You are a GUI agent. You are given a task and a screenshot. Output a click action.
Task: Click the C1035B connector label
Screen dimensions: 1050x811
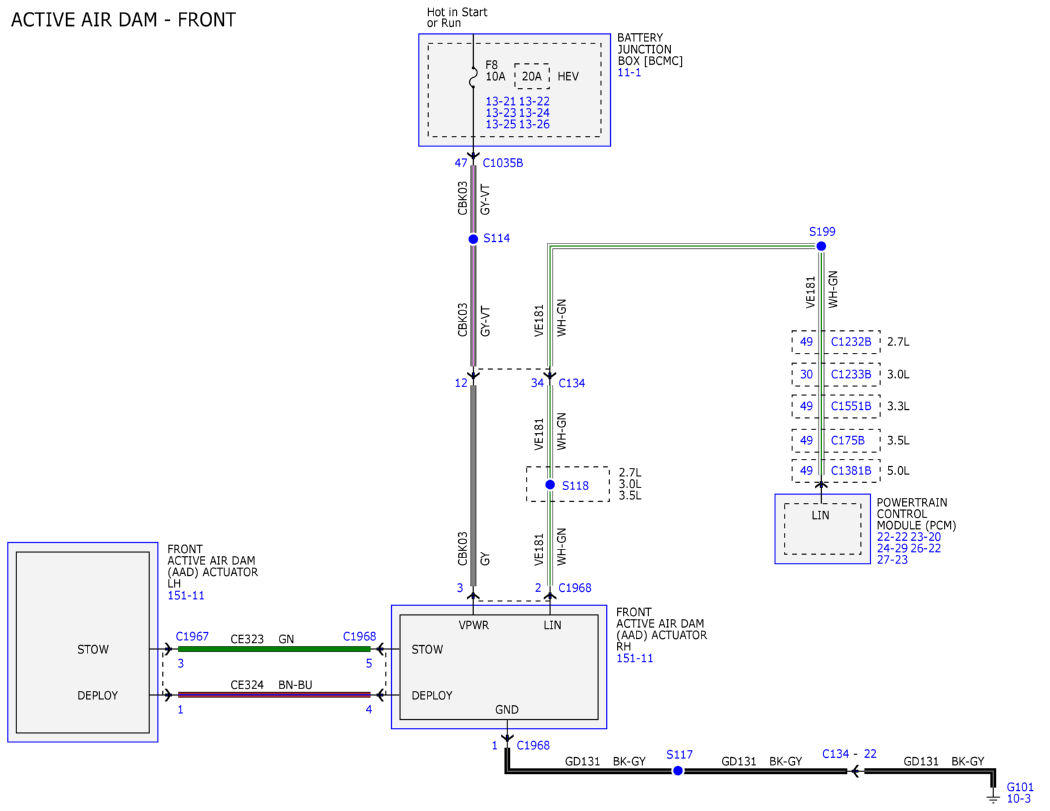click(502, 163)
